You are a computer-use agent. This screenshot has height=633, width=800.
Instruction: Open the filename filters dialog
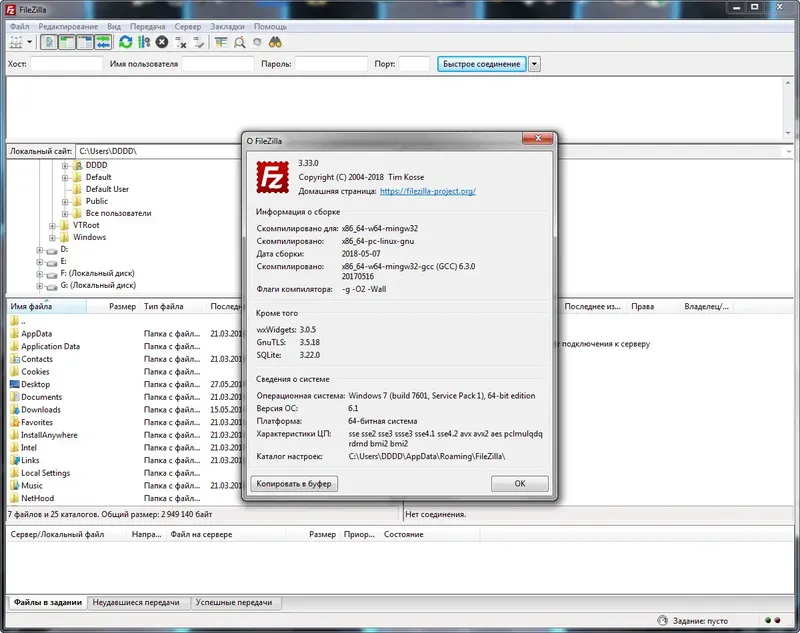pyautogui.click(x=221, y=42)
